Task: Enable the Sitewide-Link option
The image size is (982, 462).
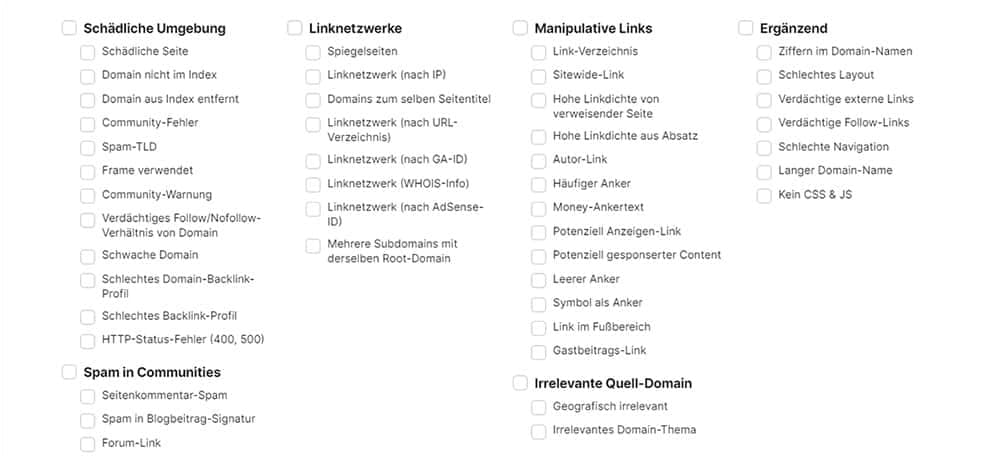Action: (539, 76)
